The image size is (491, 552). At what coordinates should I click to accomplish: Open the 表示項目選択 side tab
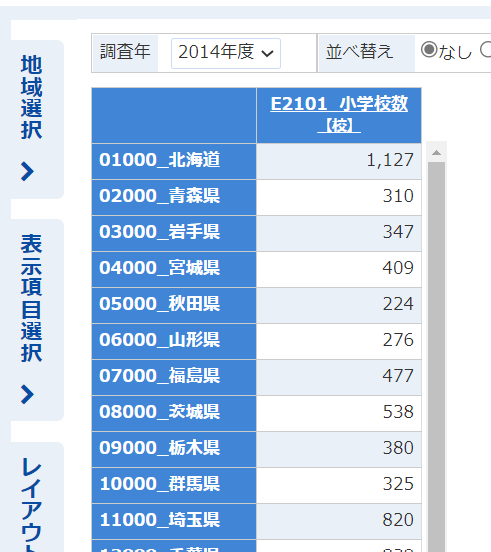[37, 320]
